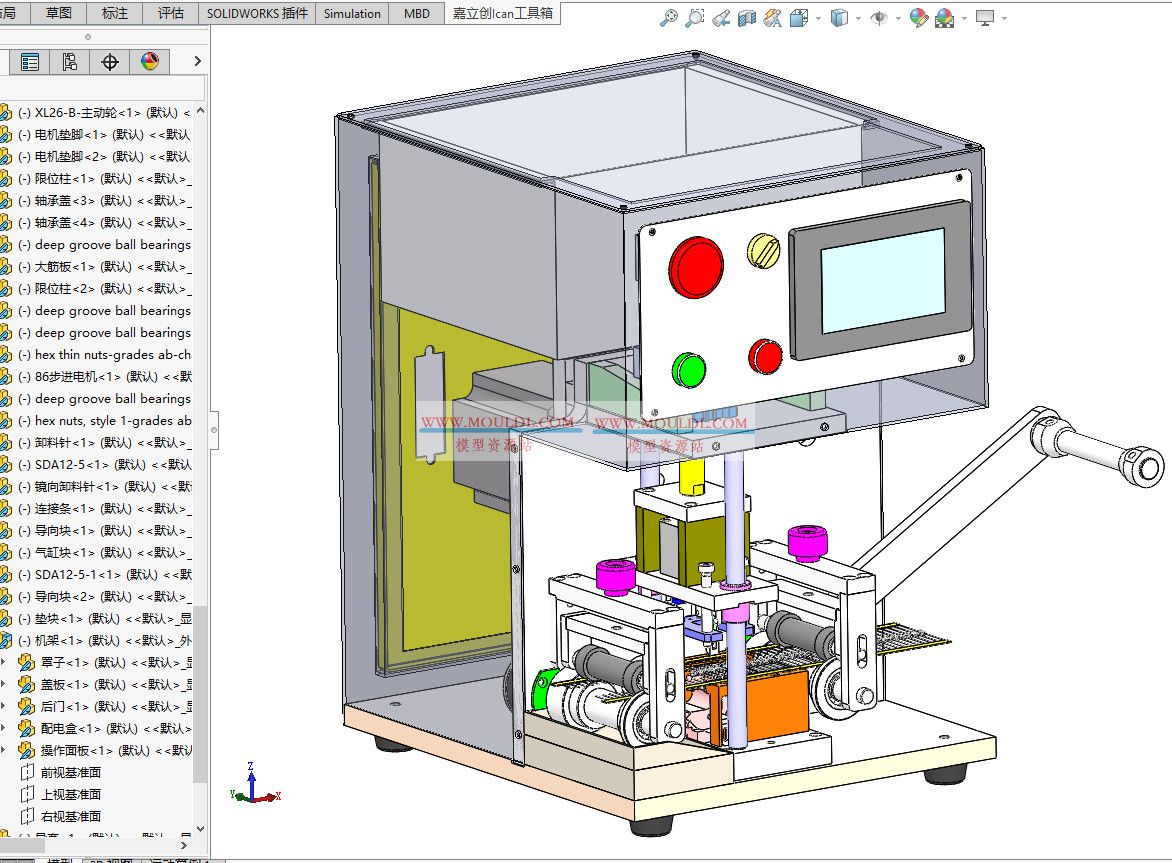
Task: Click the View Settings display icon
Action: (984, 17)
